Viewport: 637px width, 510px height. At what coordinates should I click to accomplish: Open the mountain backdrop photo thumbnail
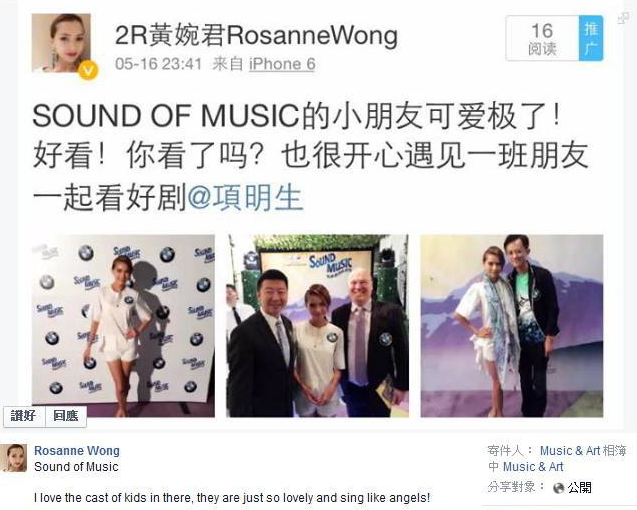point(512,326)
